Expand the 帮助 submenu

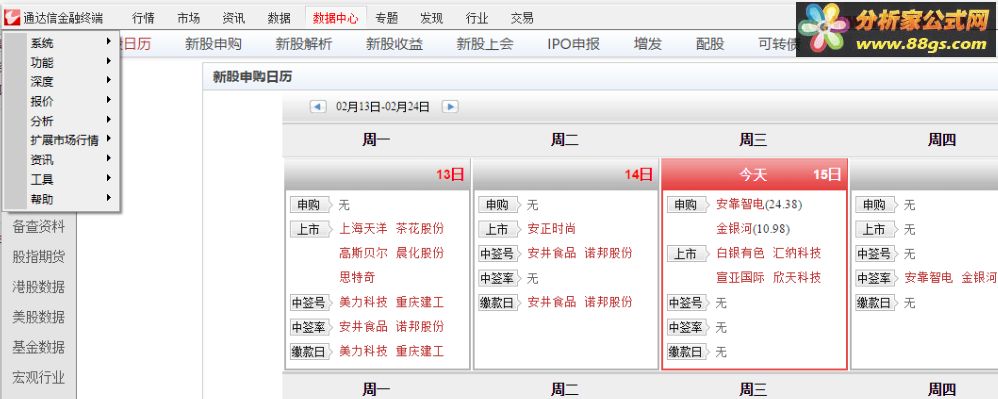pos(62,199)
